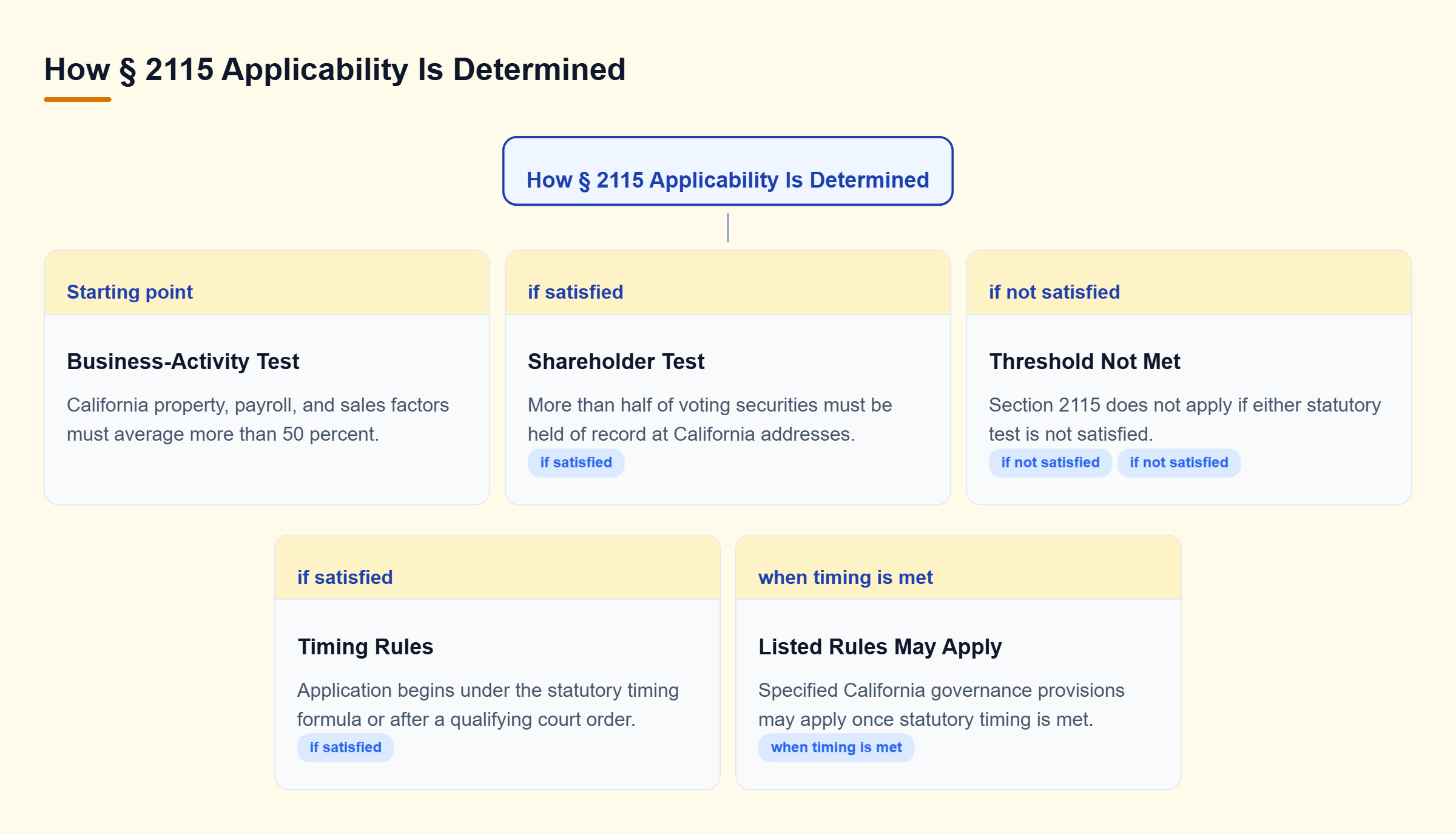This screenshot has height=834, width=1456.
Task: Select the 'when timing is met' card header
Action: coord(958,568)
